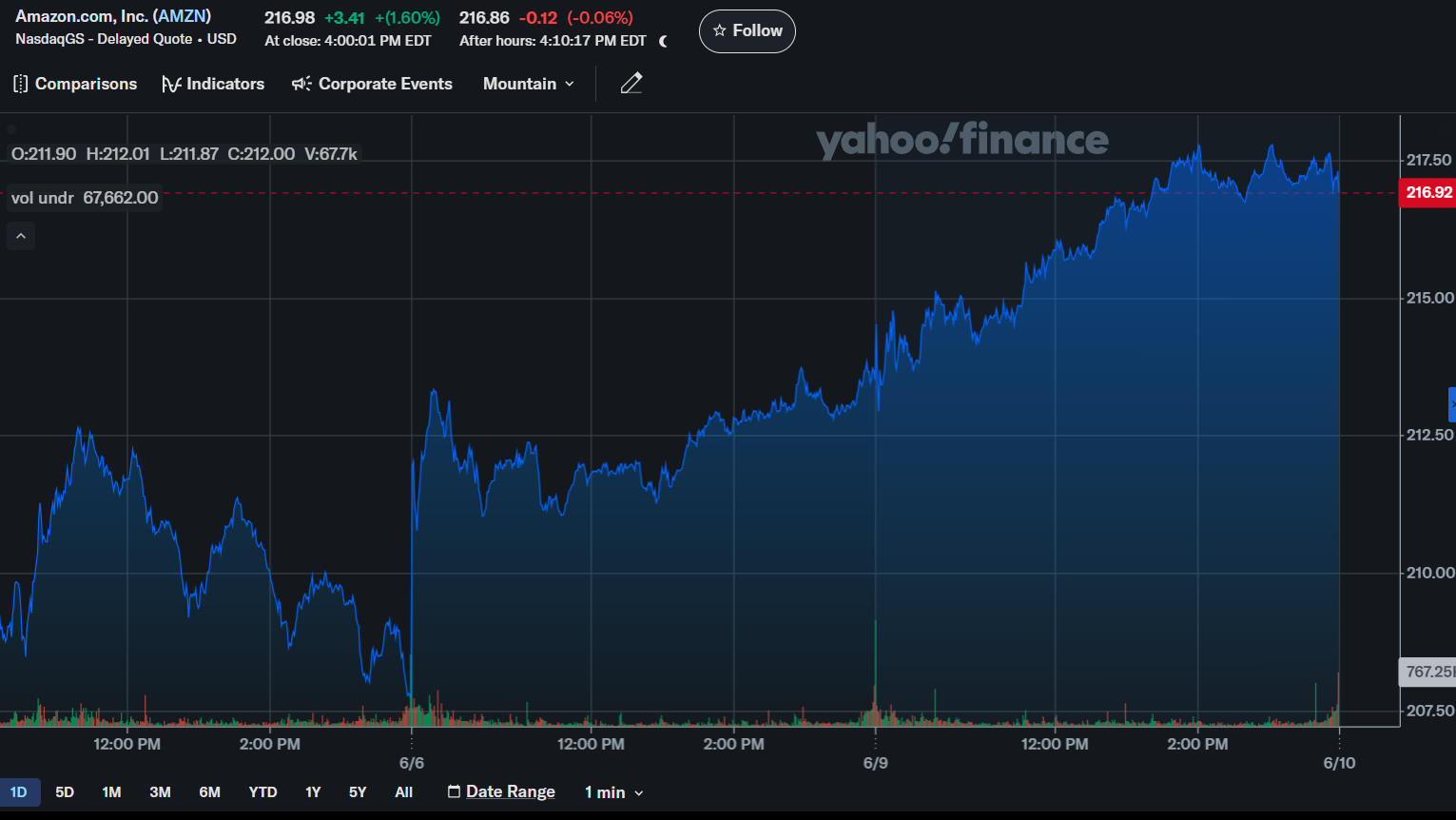
Task: Show All historical data range
Action: tap(403, 792)
